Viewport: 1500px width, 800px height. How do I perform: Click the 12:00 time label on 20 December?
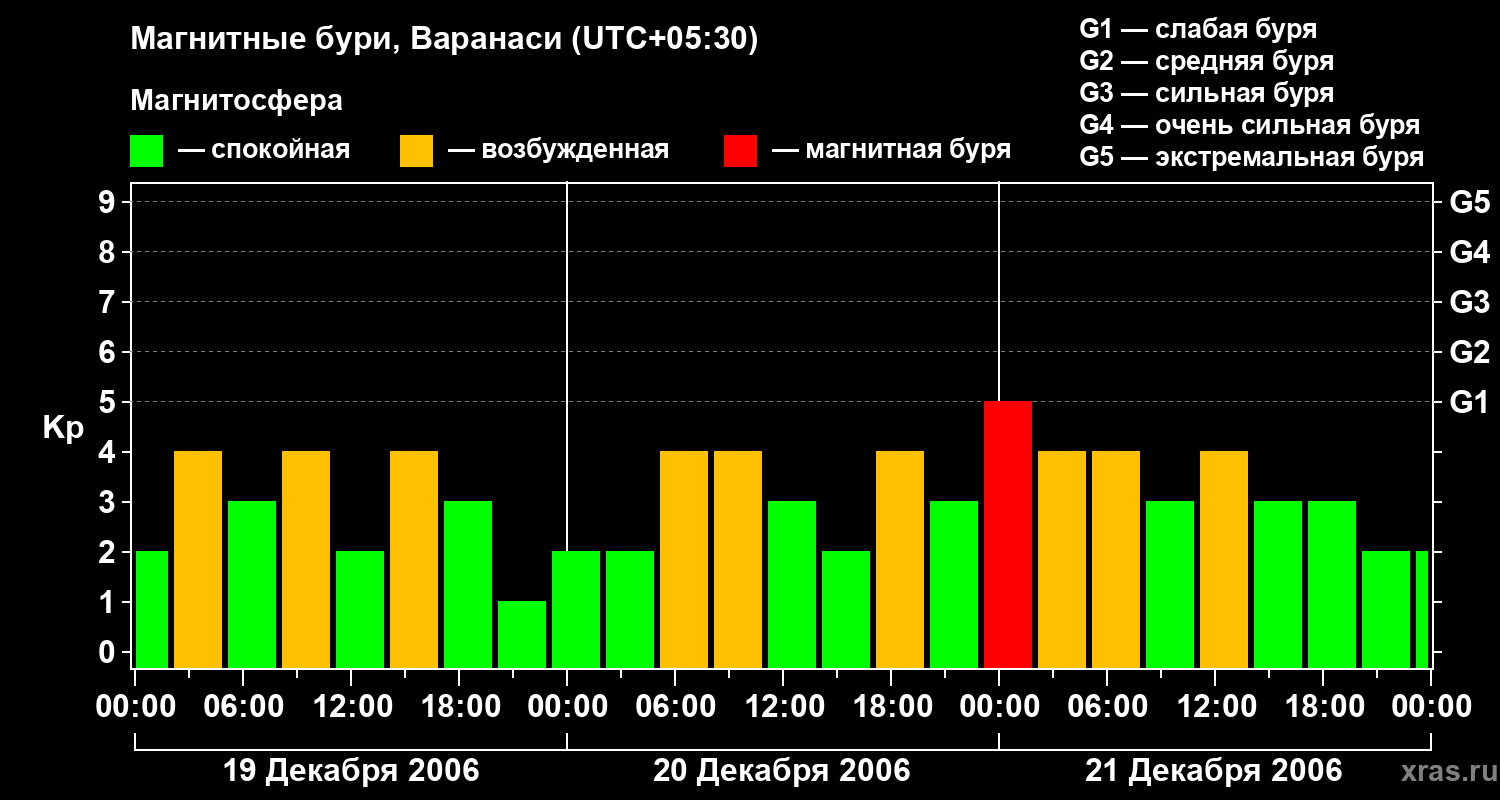783,707
